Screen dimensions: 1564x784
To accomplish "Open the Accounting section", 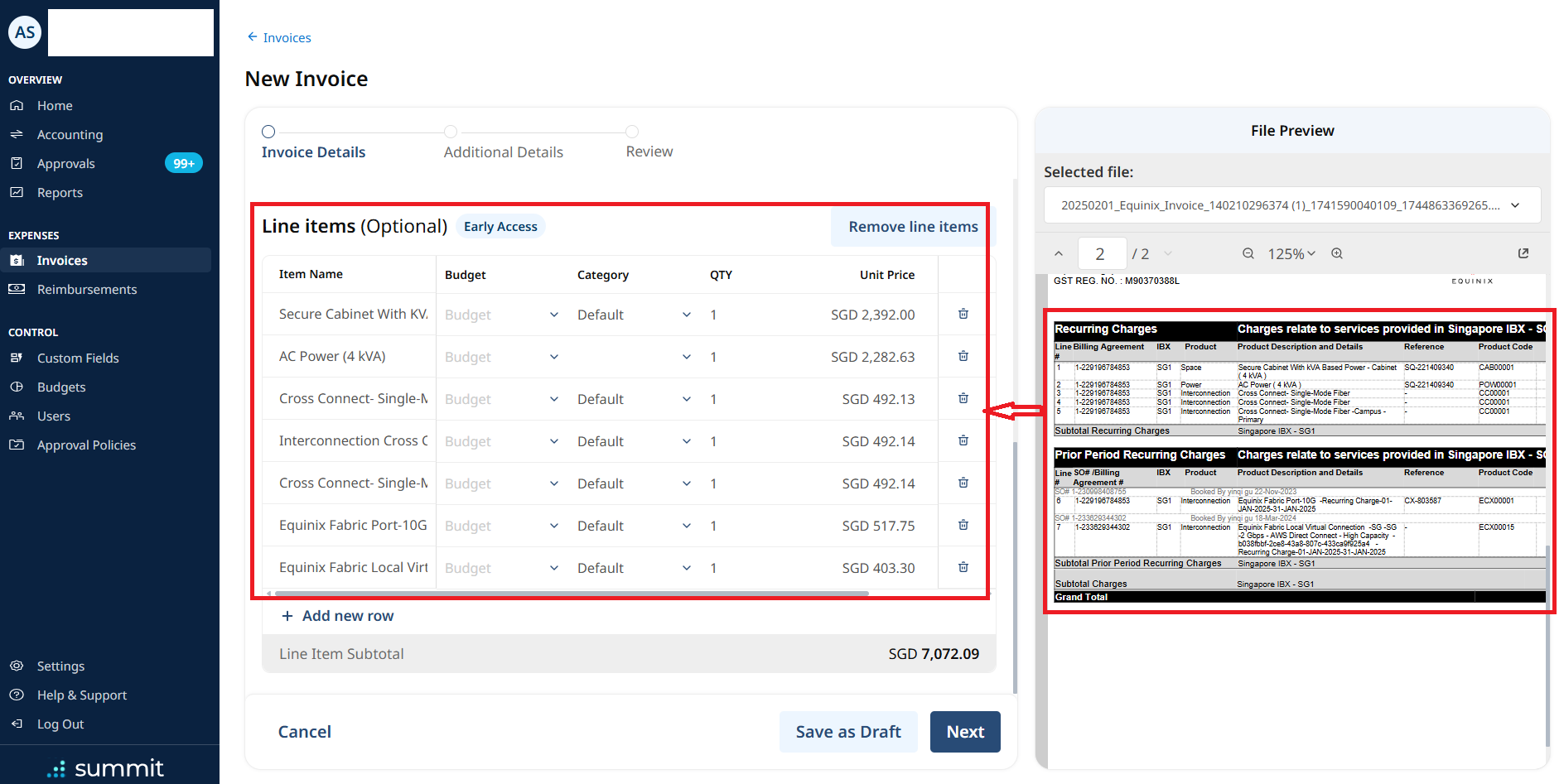I will (70, 135).
